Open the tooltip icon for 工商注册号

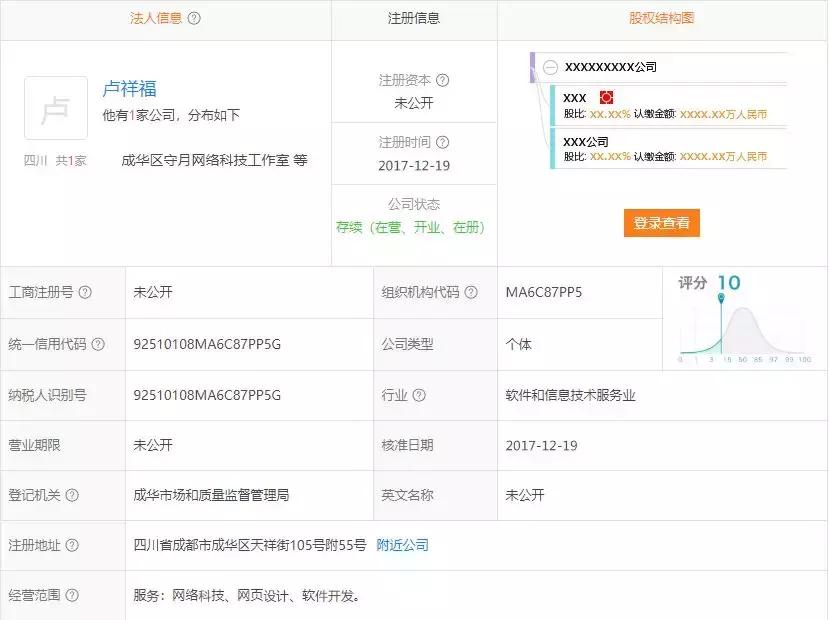tap(84, 293)
